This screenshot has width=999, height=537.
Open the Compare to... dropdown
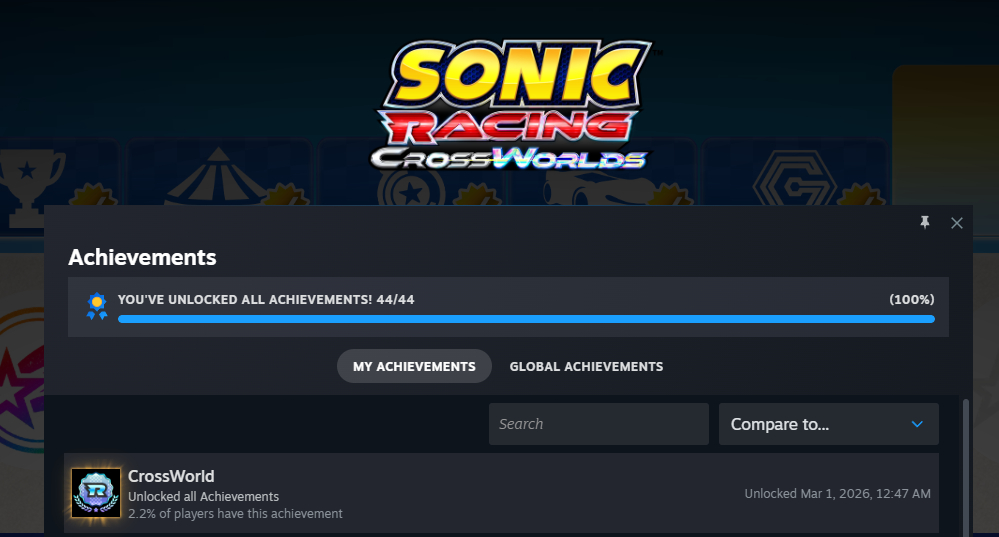click(x=828, y=424)
